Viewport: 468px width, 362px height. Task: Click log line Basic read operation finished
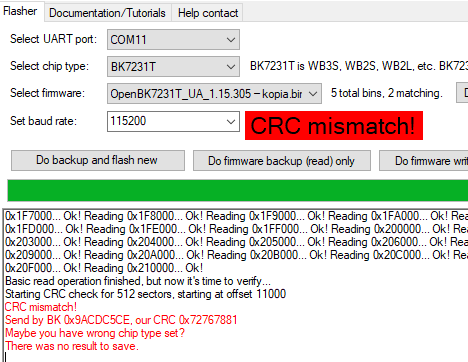(138, 281)
